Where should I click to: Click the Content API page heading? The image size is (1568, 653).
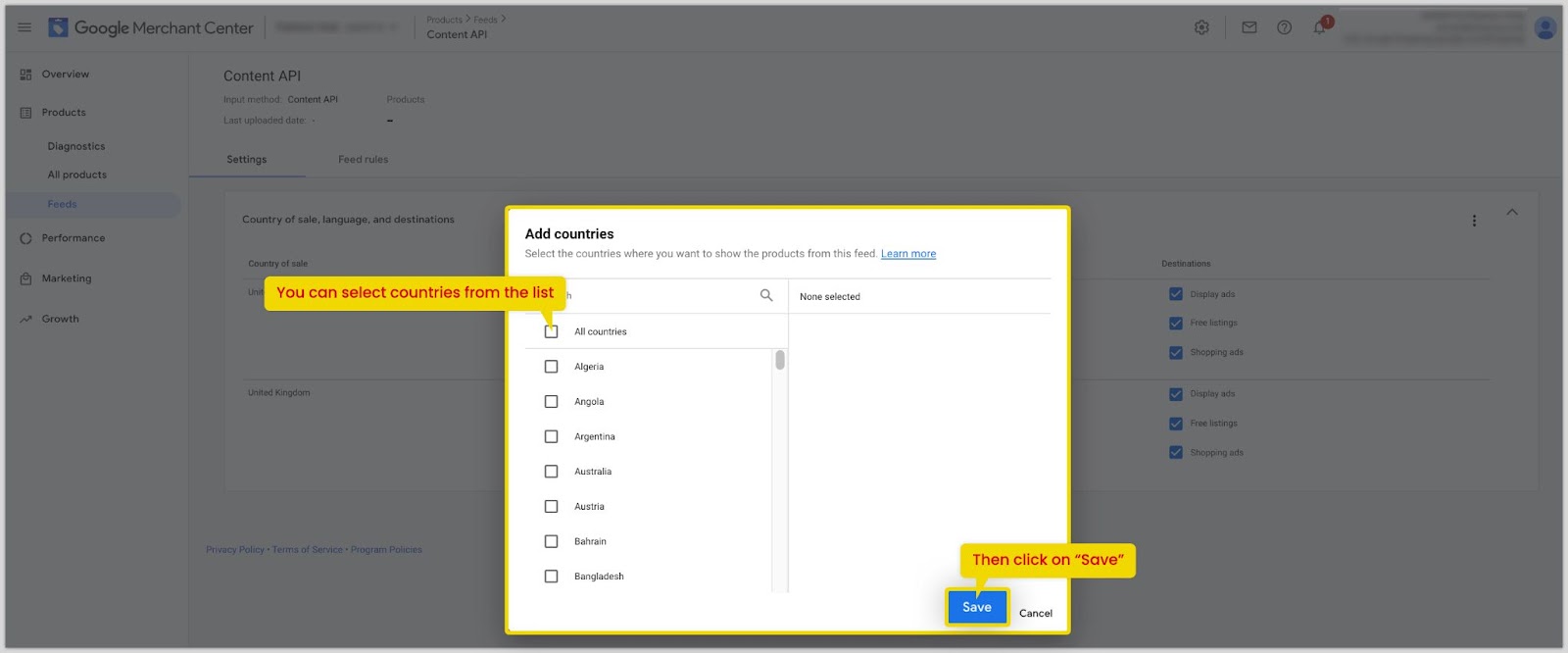click(263, 76)
